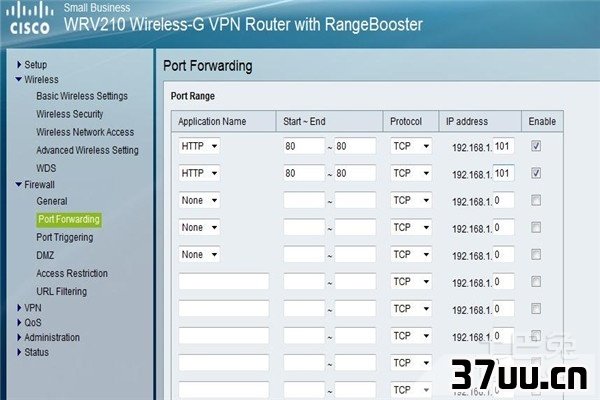Open fourth row None application dropdown
This screenshot has width=600, height=400.
pyautogui.click(x=199, y=227)
